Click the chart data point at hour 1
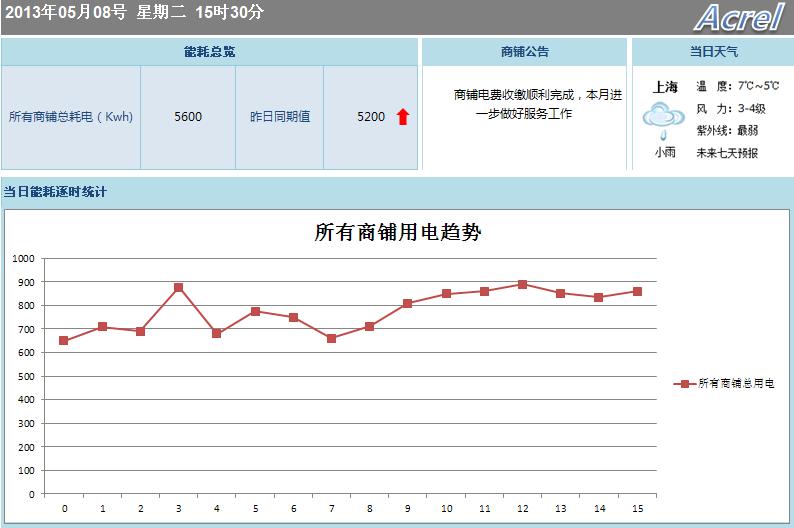Image resolution: width=794 pixels, height=528 pixels. [102, 327]
